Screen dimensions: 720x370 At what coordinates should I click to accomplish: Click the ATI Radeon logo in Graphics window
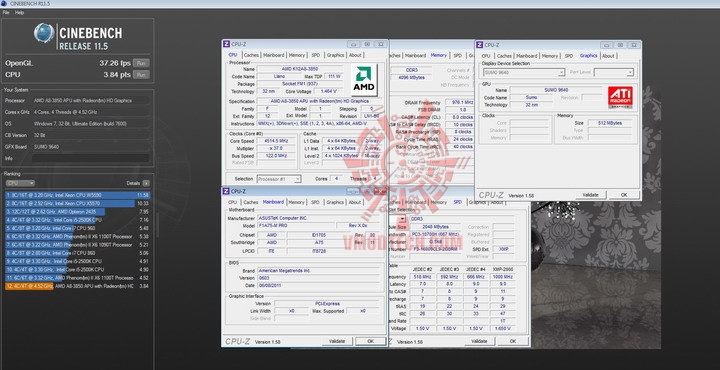point(620,97)
